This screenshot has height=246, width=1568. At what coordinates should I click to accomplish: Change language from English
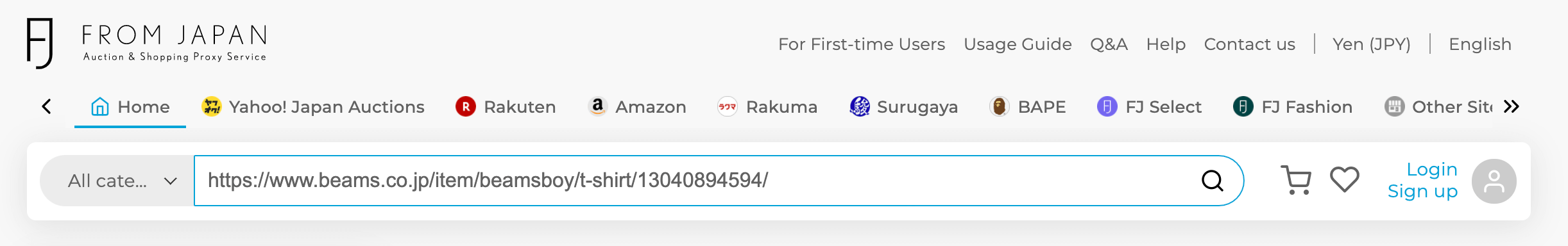click(x=1479, y=44)
